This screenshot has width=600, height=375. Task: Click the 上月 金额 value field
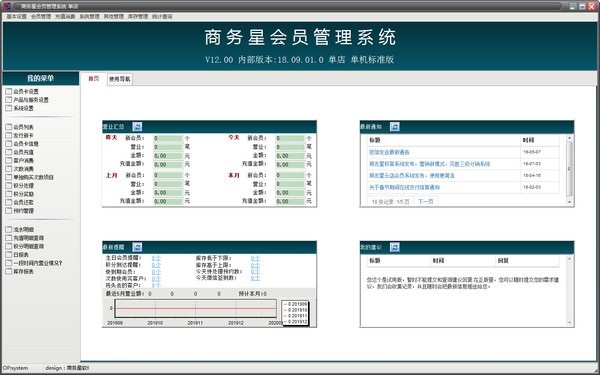point(168,192)
